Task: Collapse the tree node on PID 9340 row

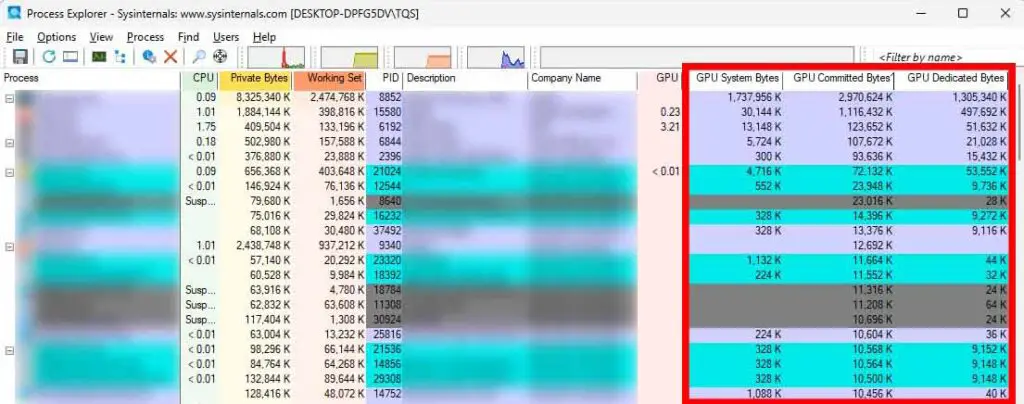Action: pos(10,246)
